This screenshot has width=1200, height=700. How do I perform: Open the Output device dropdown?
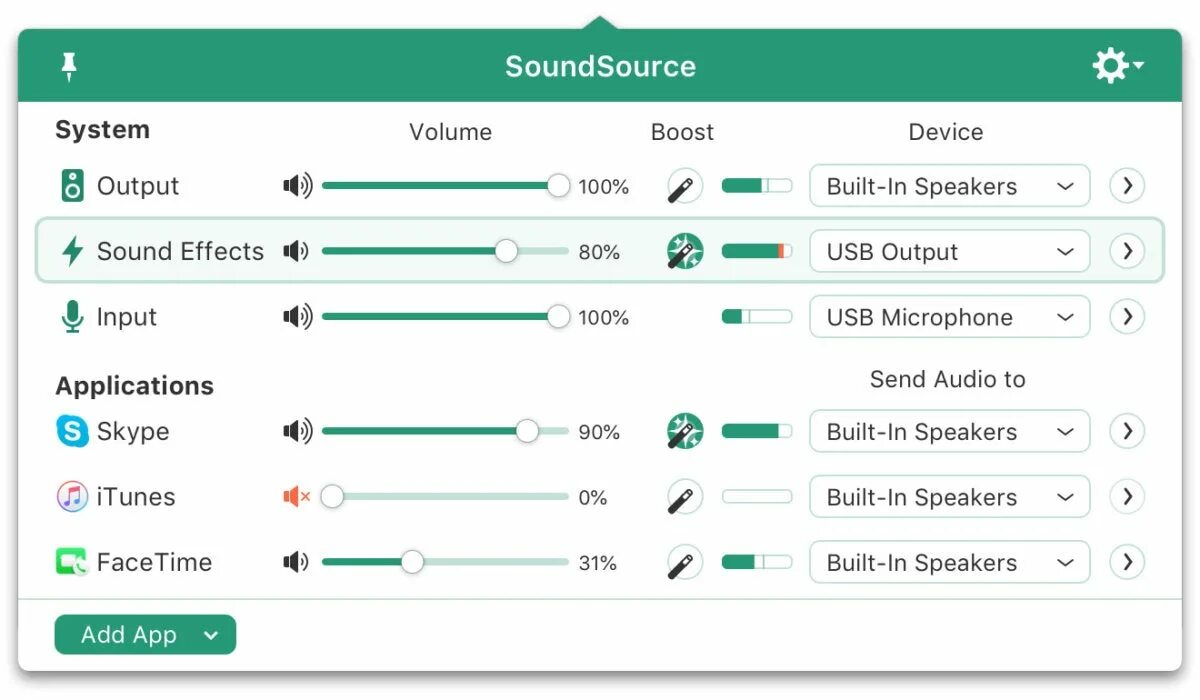949,186
